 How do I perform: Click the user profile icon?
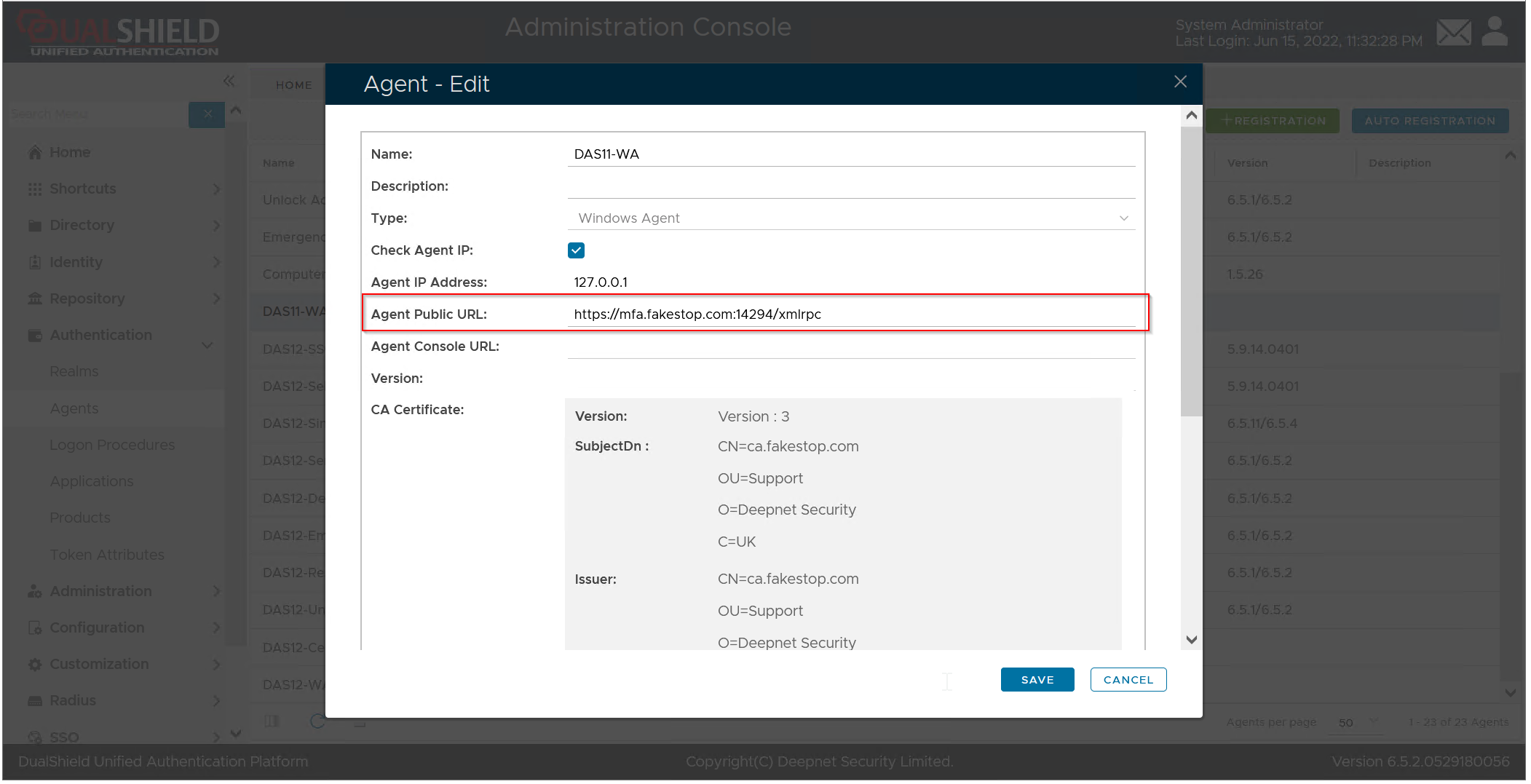coord(1495,32)
